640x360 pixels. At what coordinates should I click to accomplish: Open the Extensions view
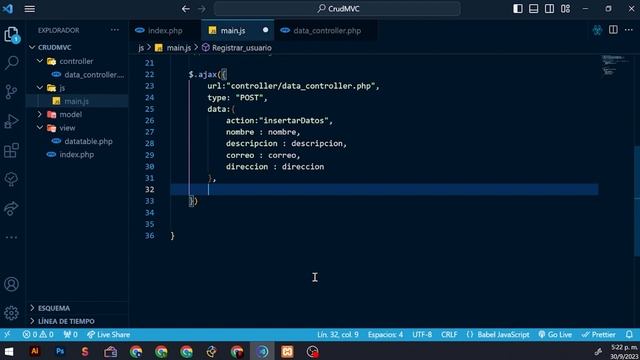pos(11,150)
